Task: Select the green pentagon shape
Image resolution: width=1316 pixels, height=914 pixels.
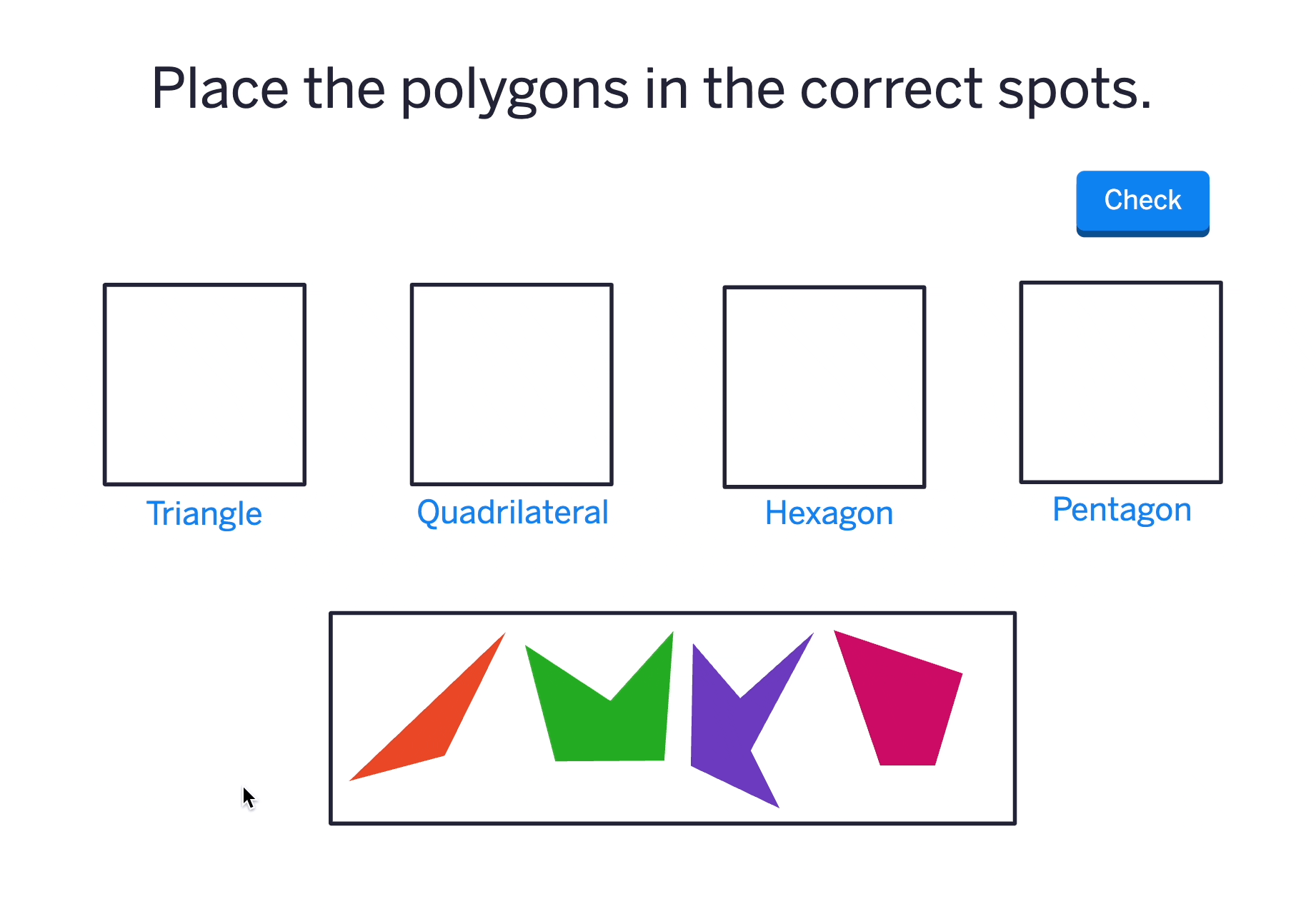Action: click(x=607, y=728)
